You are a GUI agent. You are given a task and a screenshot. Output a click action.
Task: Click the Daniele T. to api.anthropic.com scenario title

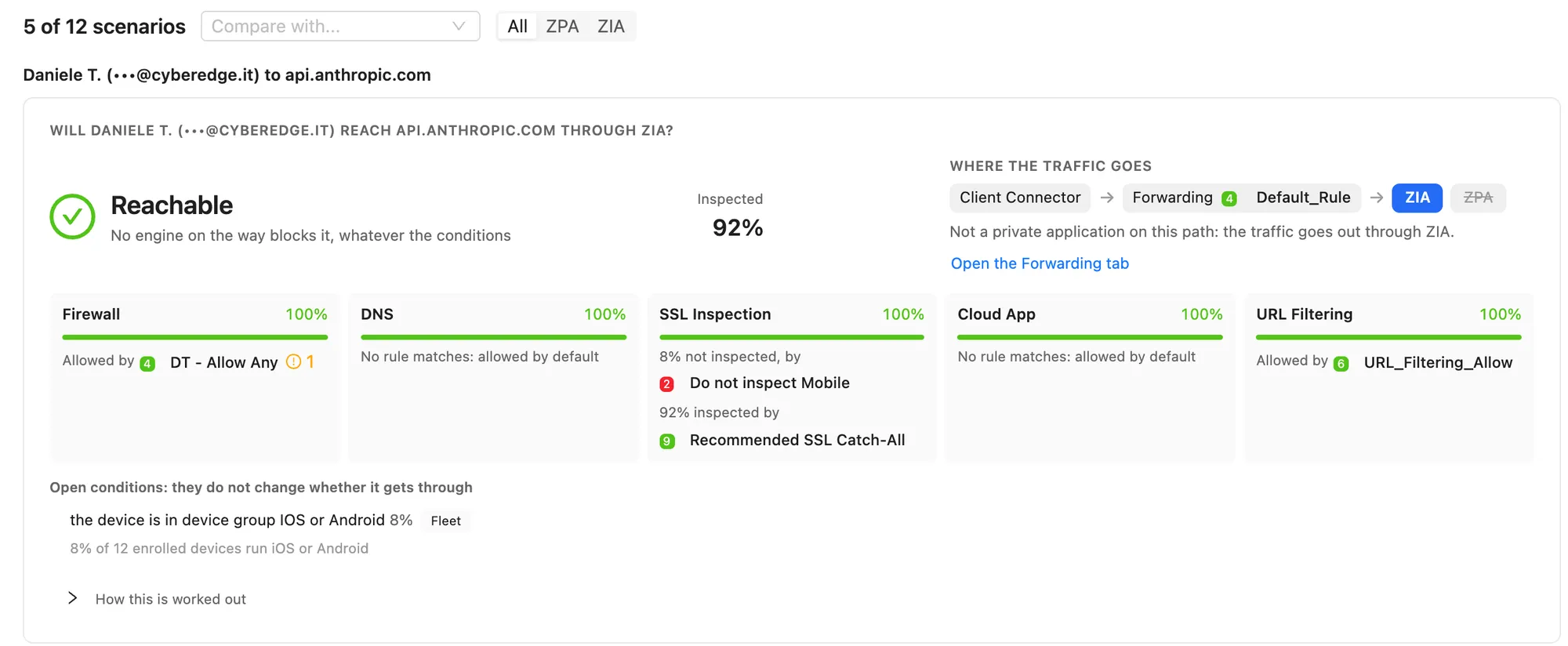click(227, 74)
